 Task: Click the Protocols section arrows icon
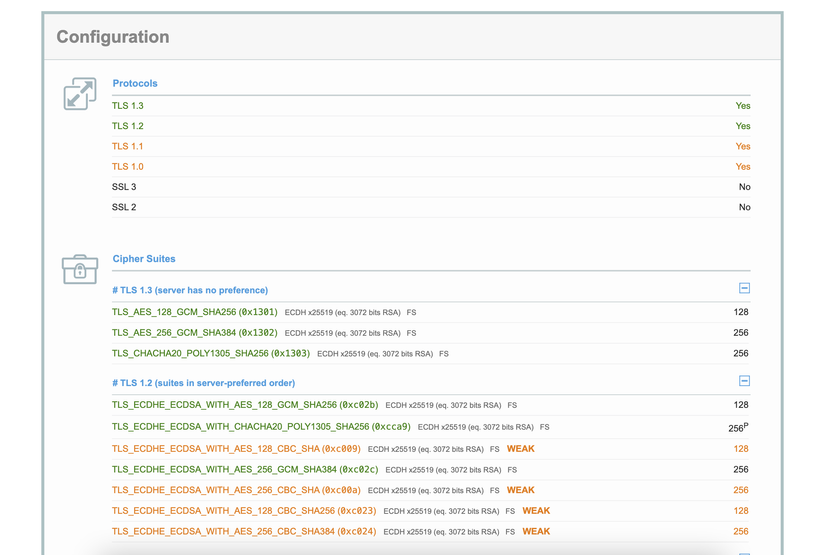(x=80, y=94)
